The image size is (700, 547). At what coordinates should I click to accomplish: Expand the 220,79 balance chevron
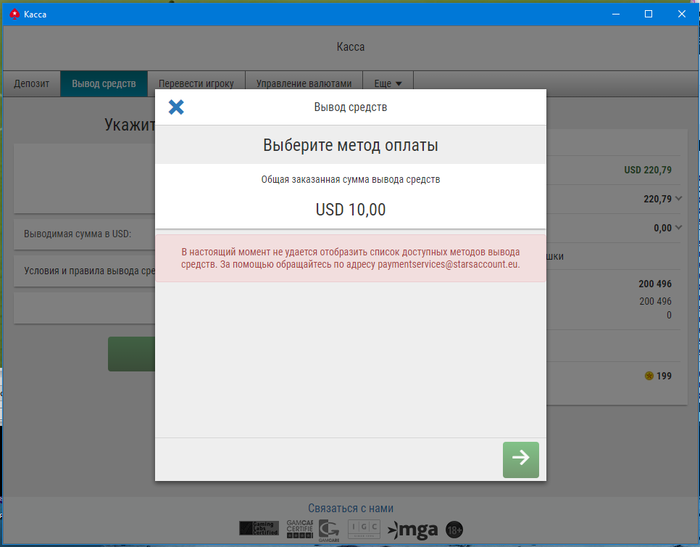point(679,198)
